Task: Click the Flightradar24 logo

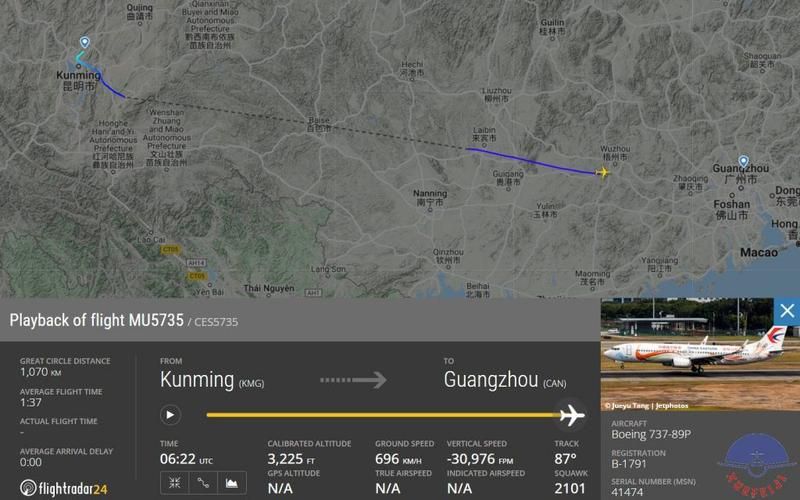Action: tap(64, 488)
